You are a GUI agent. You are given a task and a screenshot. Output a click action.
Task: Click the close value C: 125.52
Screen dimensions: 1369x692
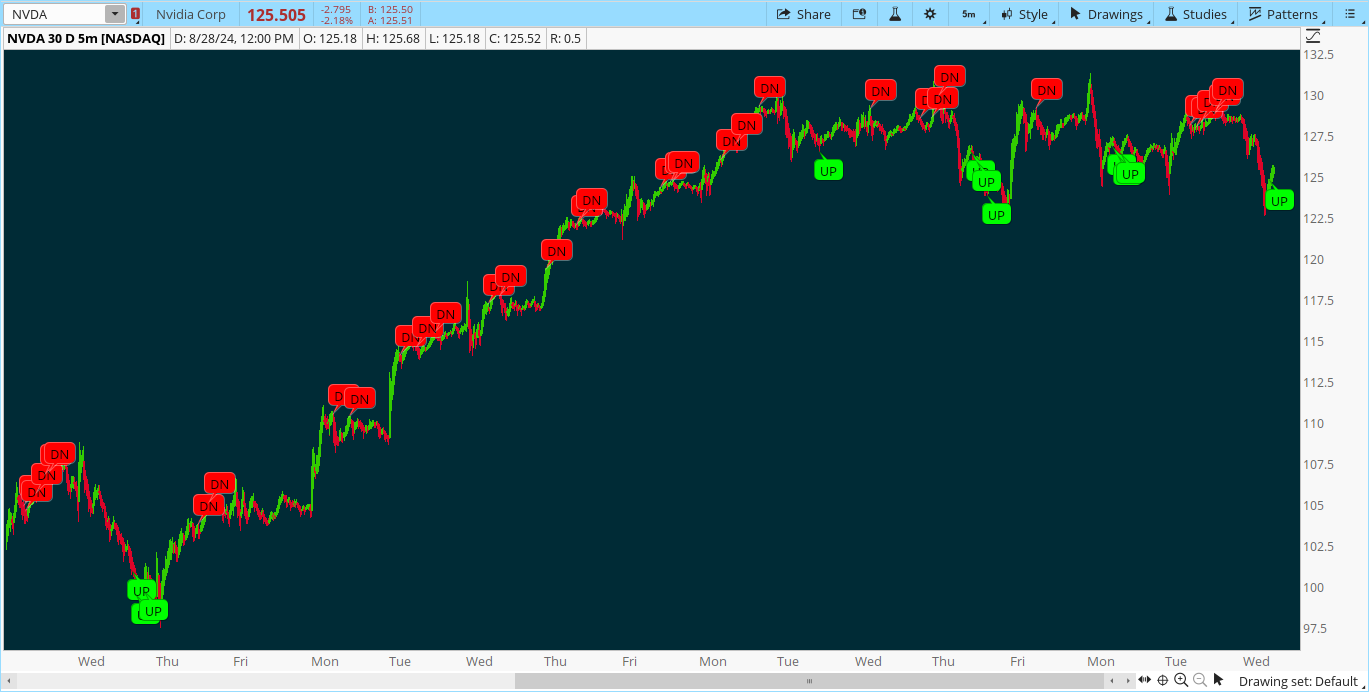(515, 38)
